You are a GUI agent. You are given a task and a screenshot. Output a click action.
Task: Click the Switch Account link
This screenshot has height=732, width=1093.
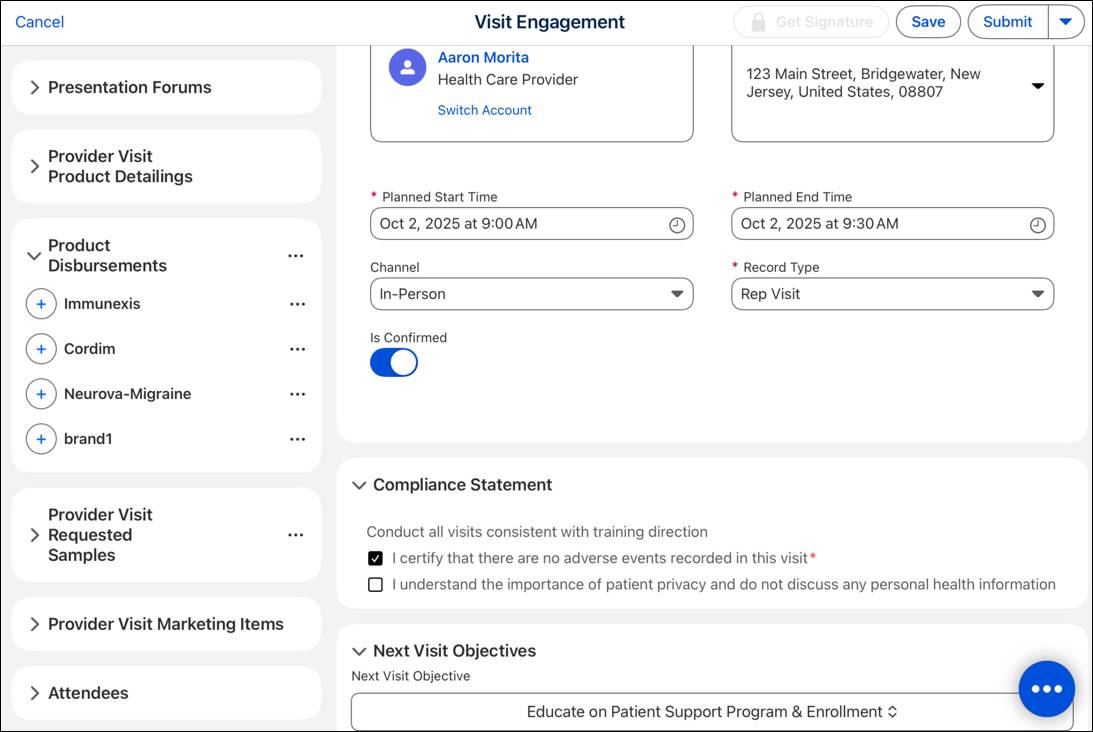[484, 110]
